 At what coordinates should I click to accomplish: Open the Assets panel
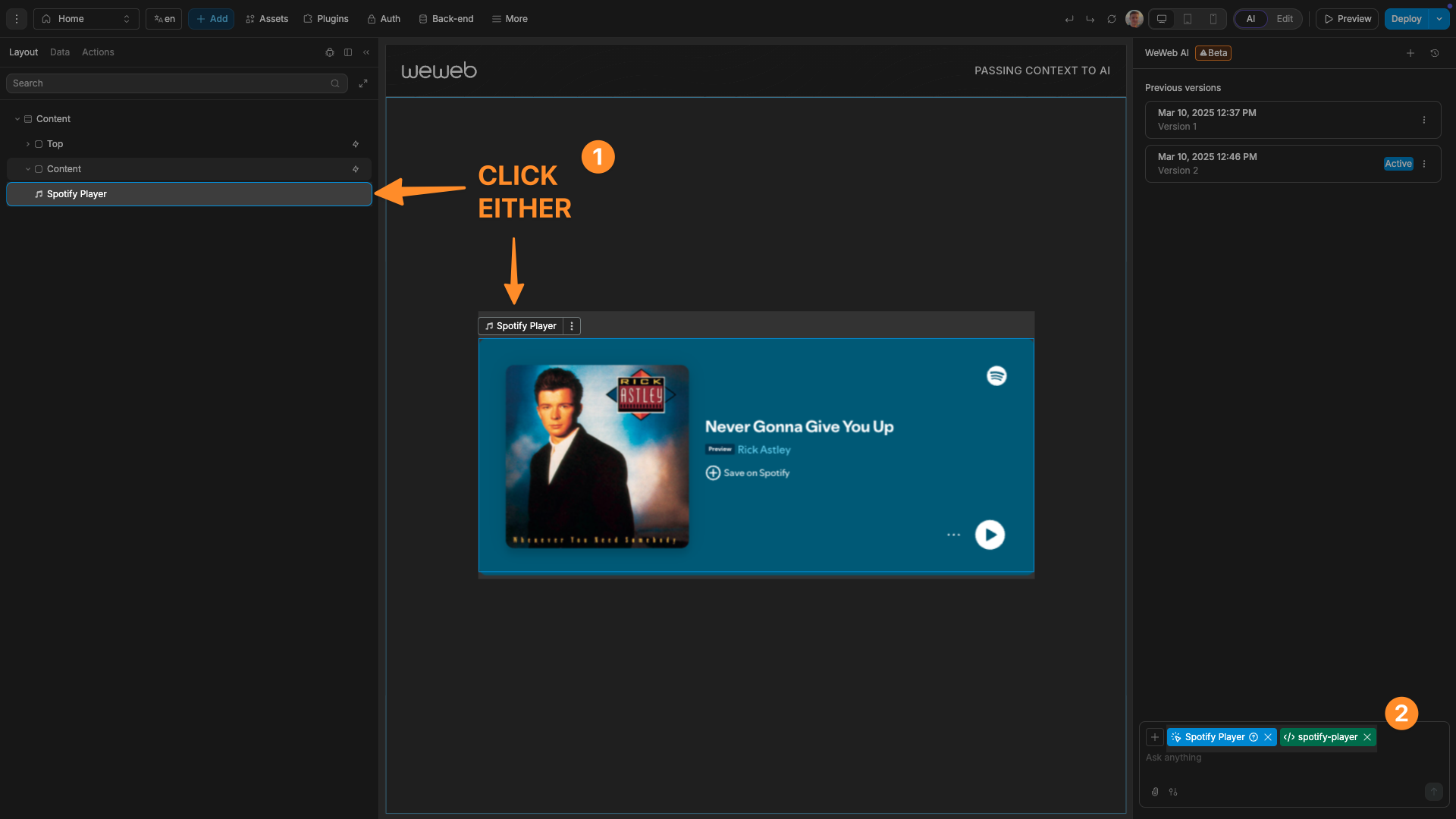point(266,18)
